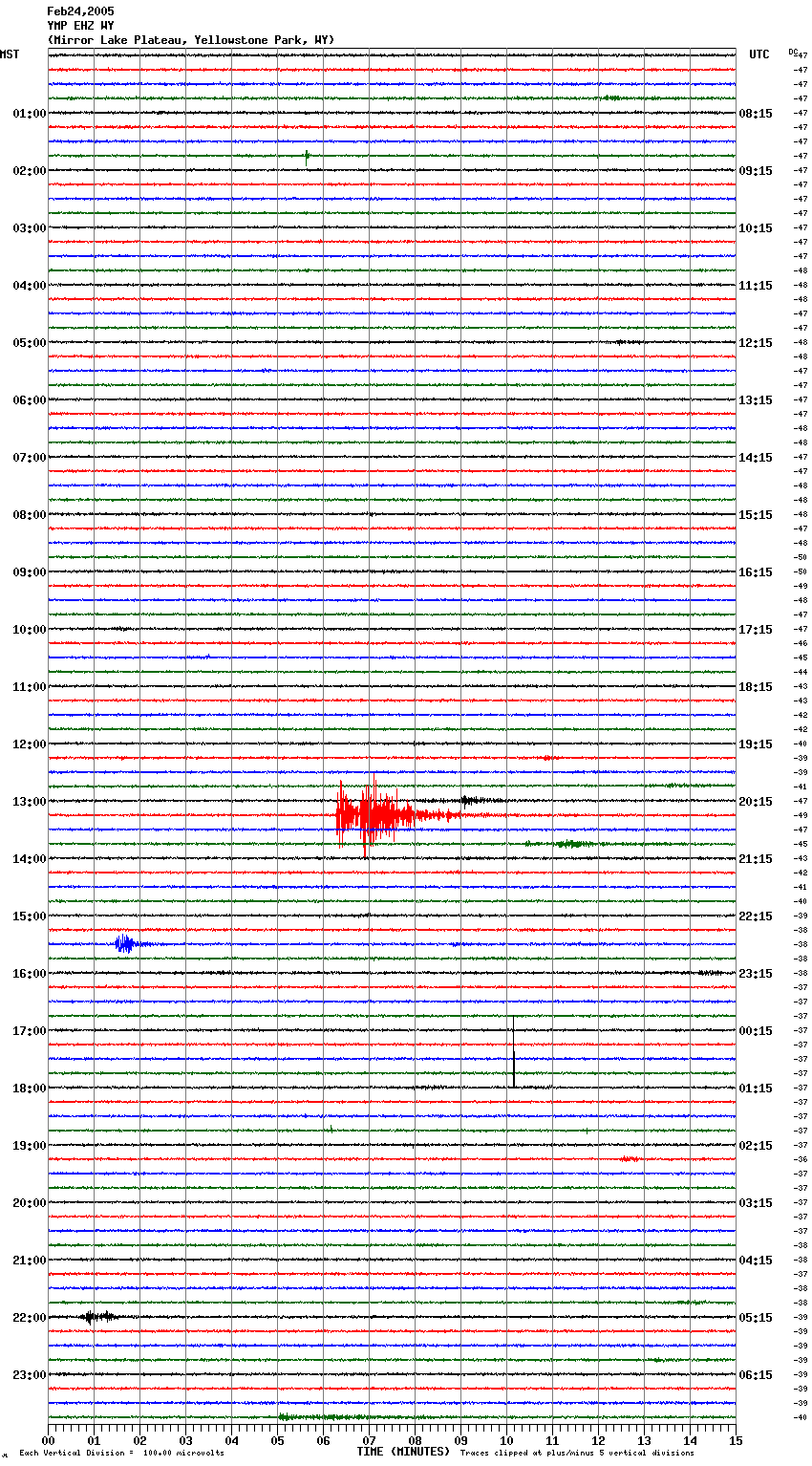
Task: Click the 02:15 UTC time label
Action: pos(756,1146)
